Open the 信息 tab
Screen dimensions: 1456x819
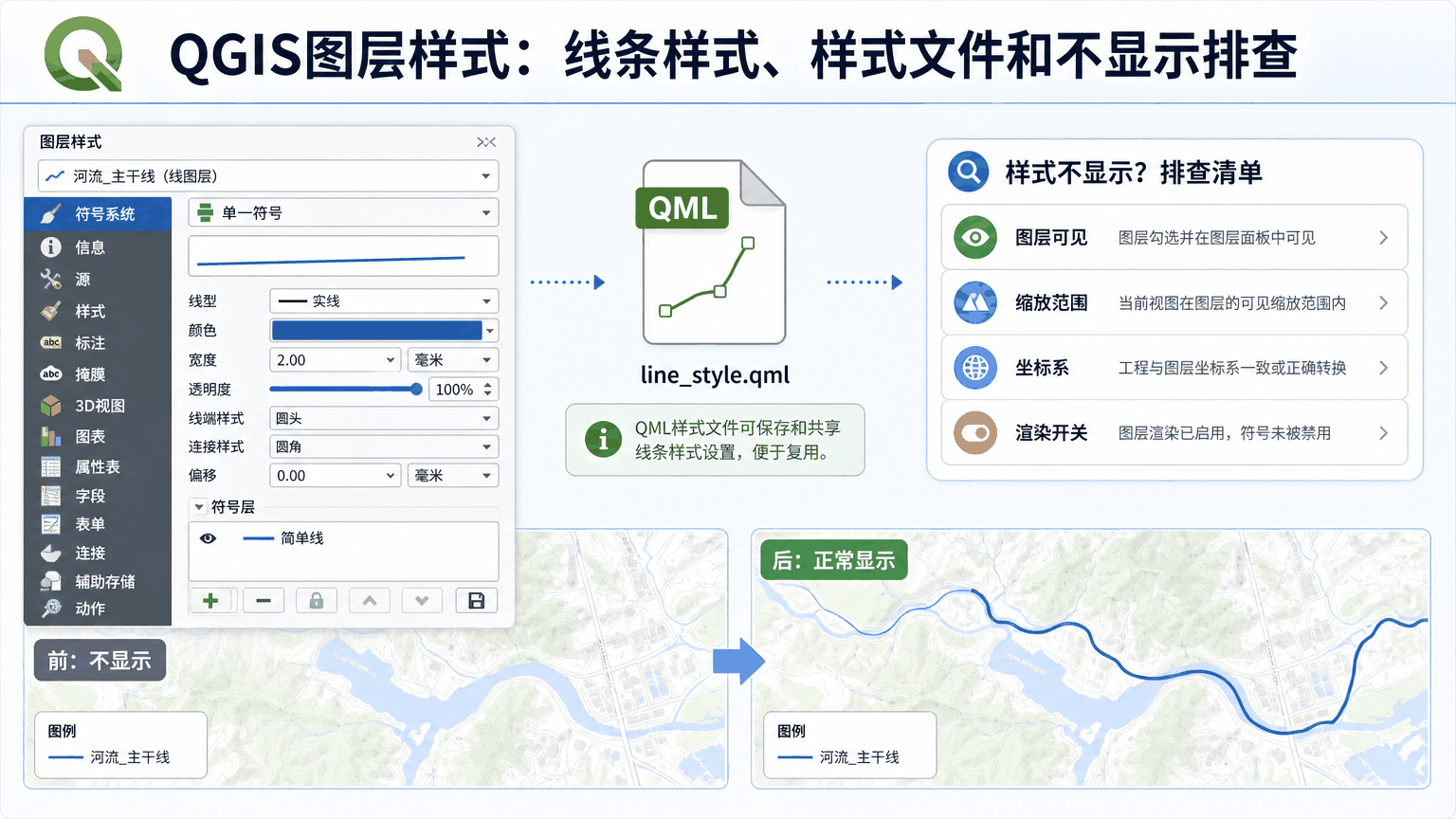98,247
